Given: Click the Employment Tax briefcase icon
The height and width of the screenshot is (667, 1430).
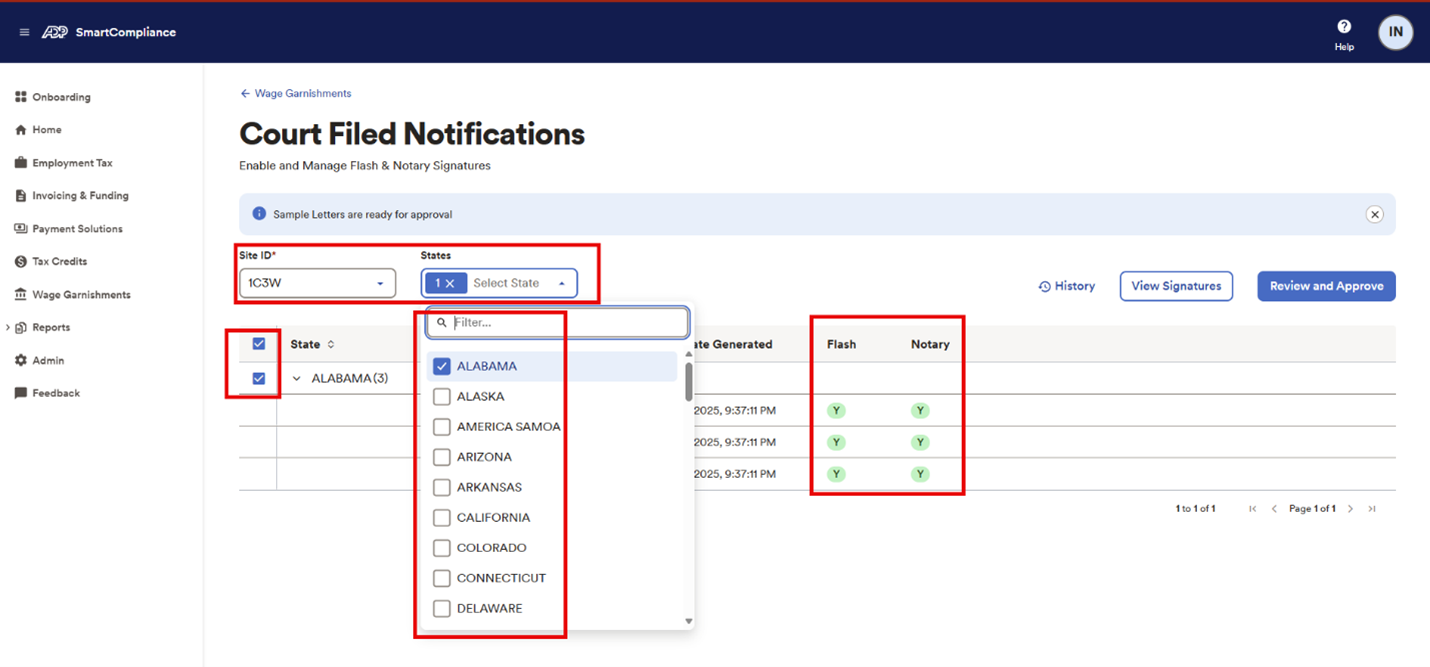Looking at the screenshot, I should click(x=20, y=163).
